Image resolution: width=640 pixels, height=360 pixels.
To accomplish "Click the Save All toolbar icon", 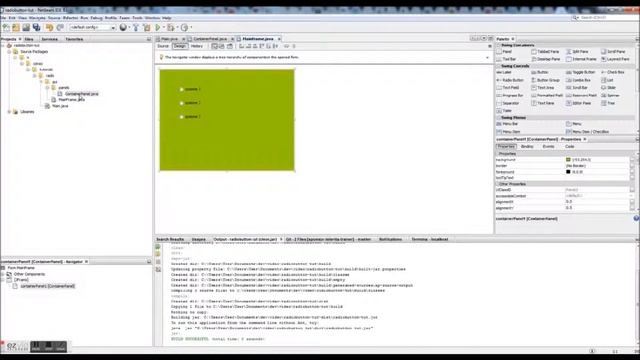I will tap(37, 27).
